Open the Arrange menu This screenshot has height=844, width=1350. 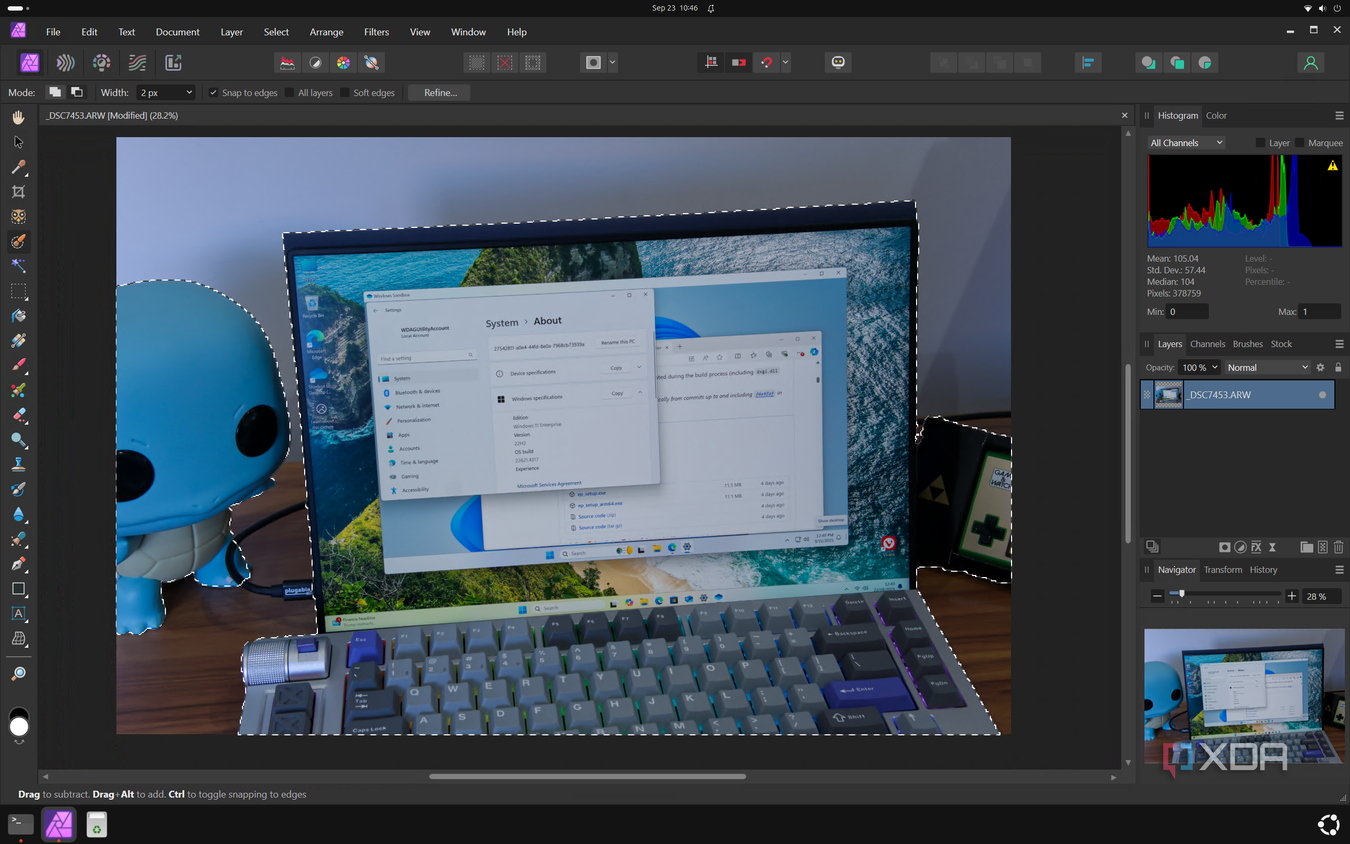coord(326,32)
